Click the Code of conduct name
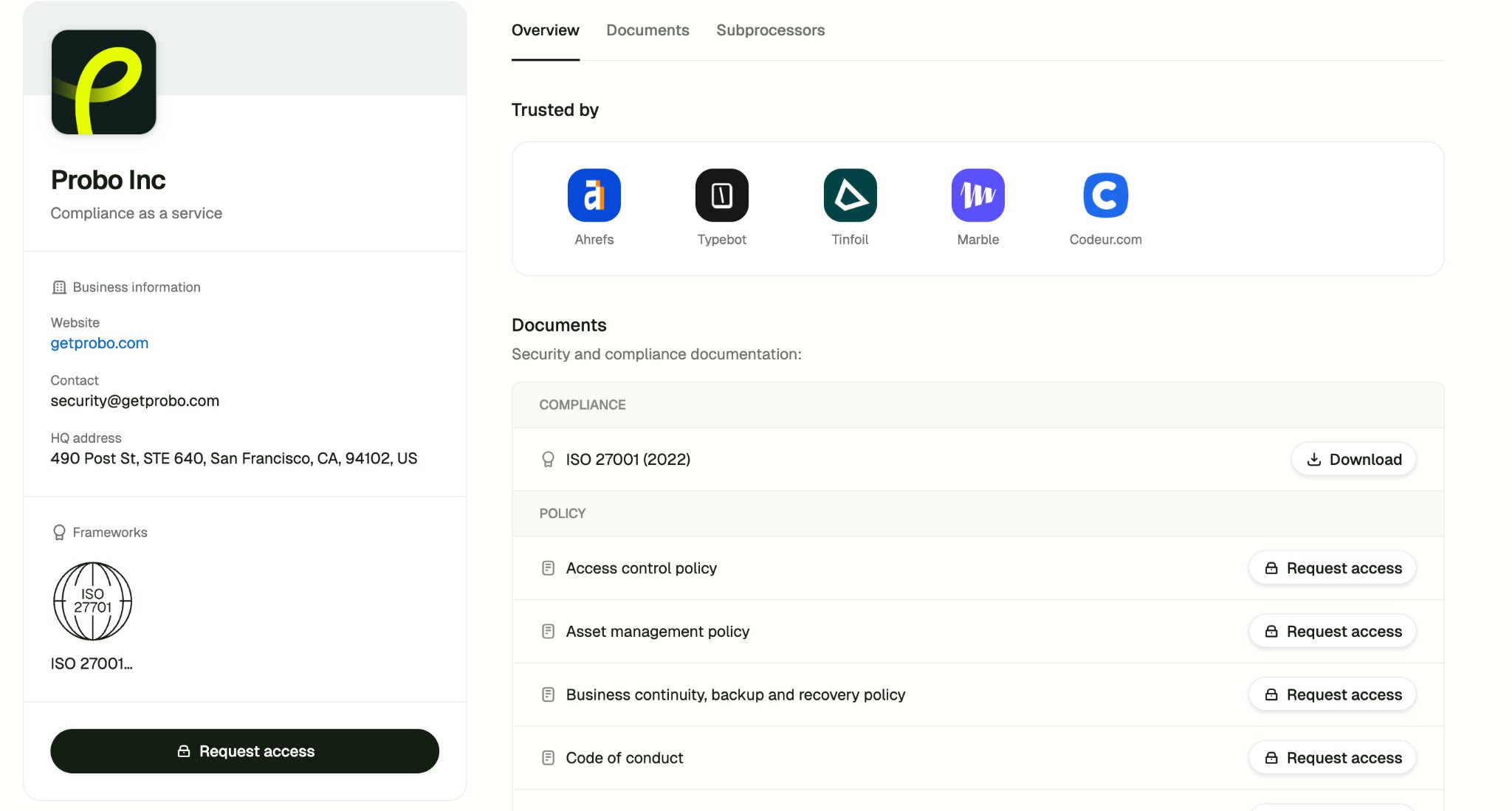This screenshot has width=1512, height=811. coord(625,758)
